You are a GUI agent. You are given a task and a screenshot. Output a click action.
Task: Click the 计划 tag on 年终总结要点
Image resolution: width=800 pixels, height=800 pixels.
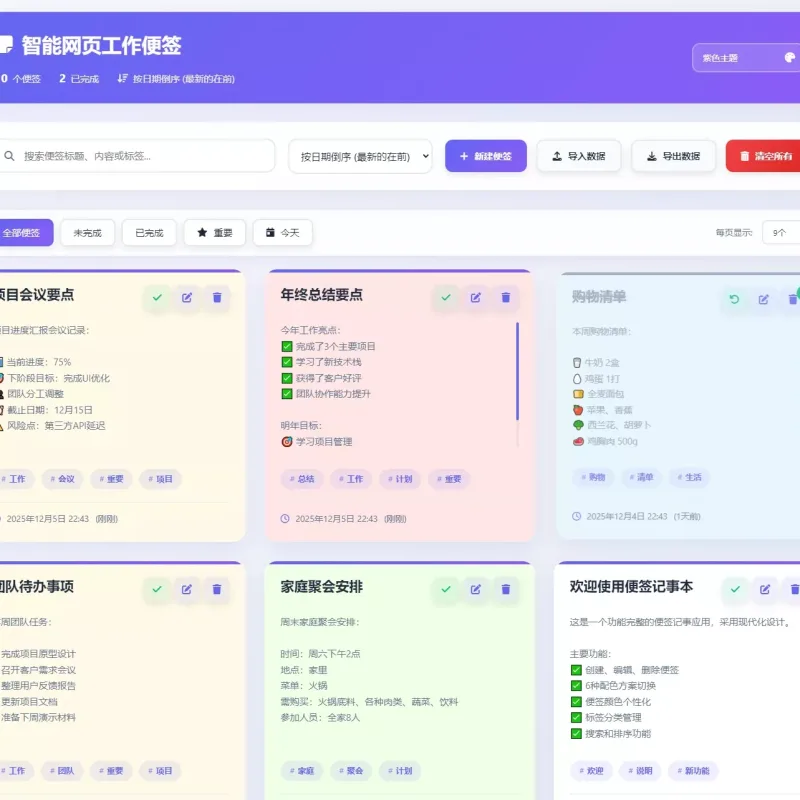(400, 479)
